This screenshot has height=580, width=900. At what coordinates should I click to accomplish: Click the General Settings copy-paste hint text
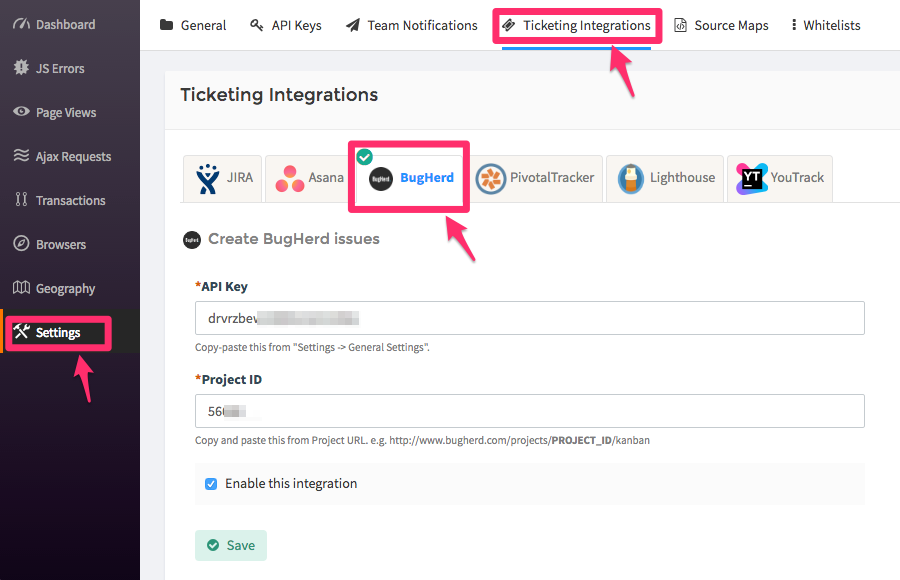[x=312, y=347]
